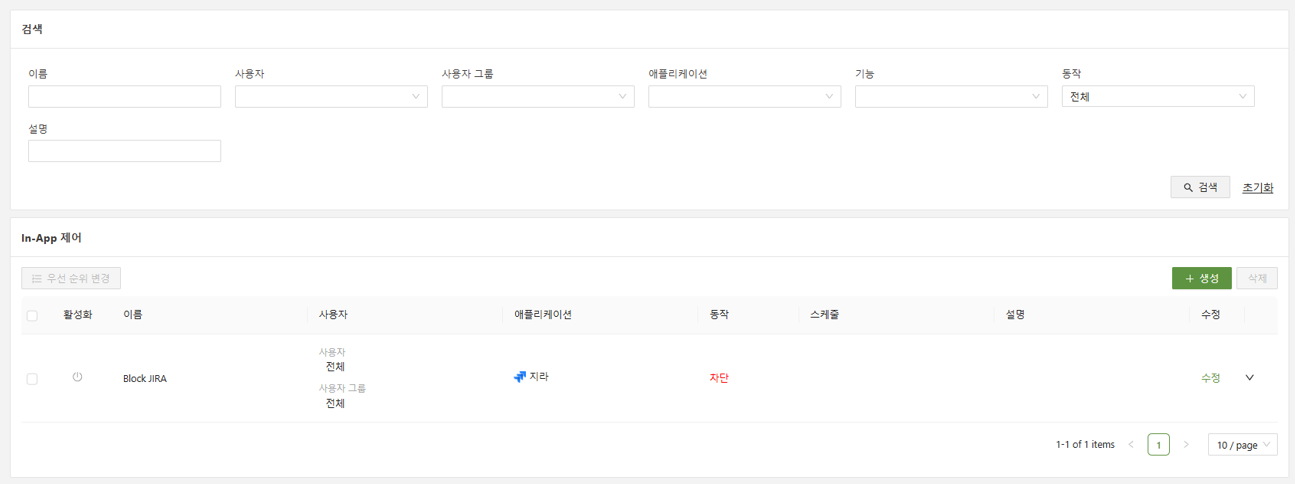Open the 사용자 dropdown filter

pos(331,97)
